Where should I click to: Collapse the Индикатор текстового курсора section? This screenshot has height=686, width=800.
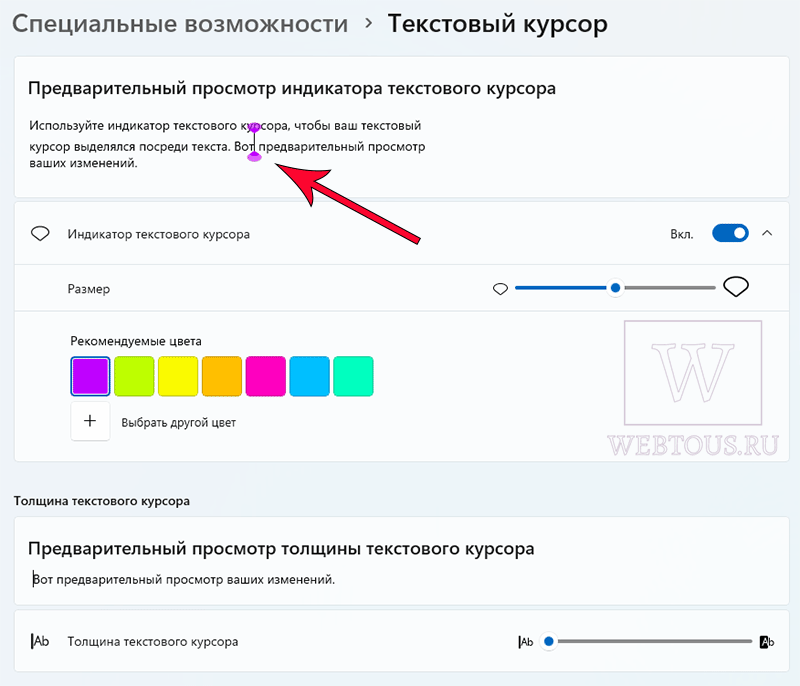point(767,234)
